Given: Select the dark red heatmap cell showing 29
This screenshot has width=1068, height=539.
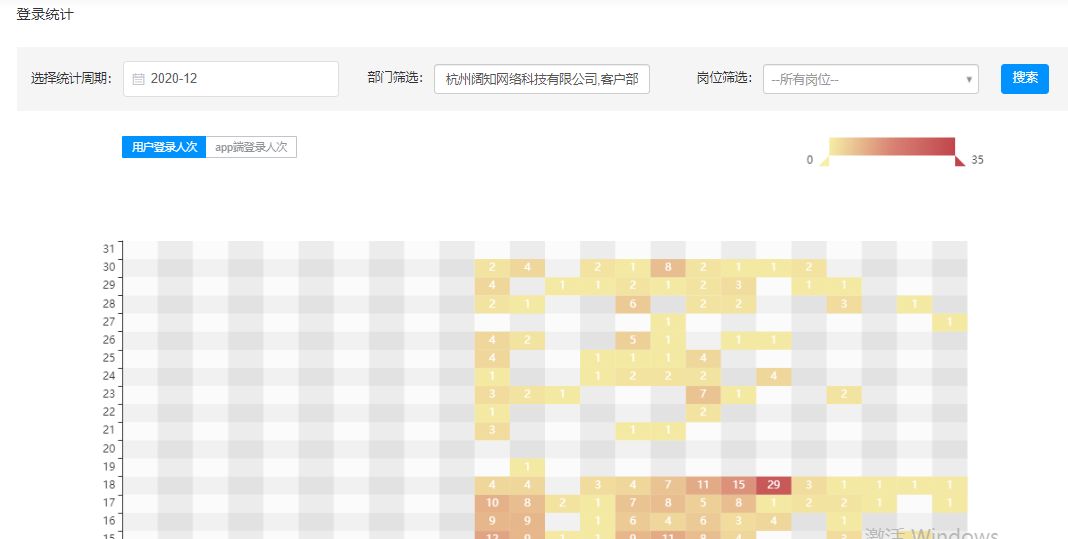Looking at the screenshot, I should point(773,485).
